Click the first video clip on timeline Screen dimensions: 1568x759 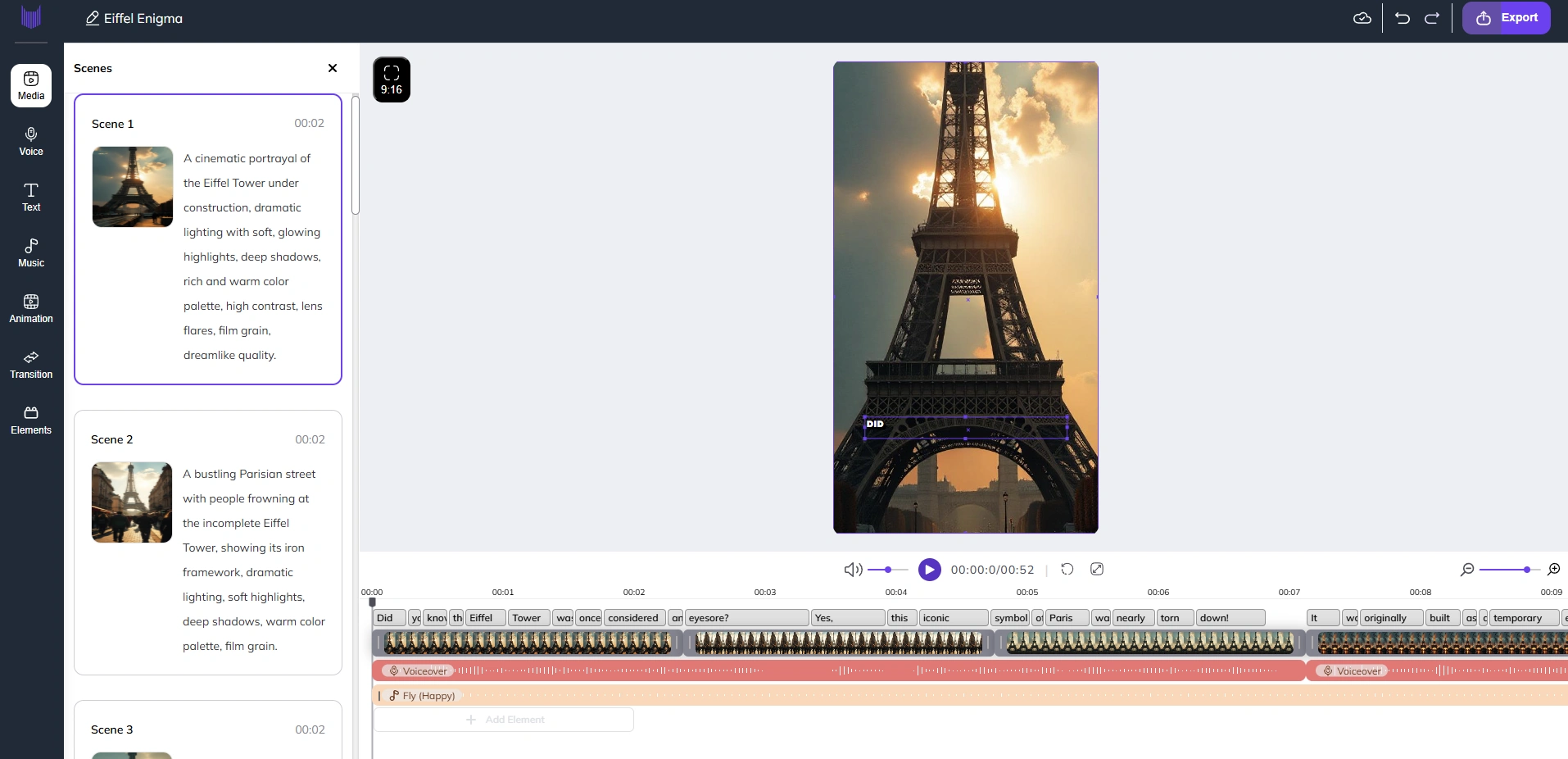[x=528, y=643]
